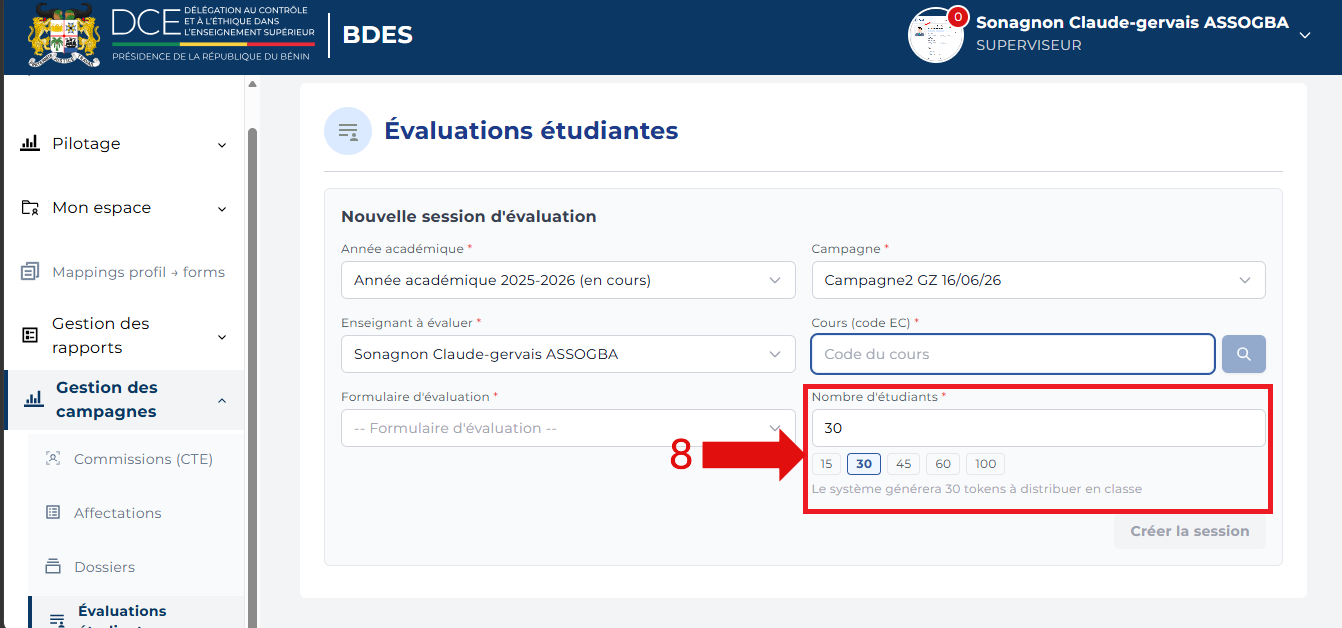Click the Évaluations étudiantes page title

[x=532, y=130]
